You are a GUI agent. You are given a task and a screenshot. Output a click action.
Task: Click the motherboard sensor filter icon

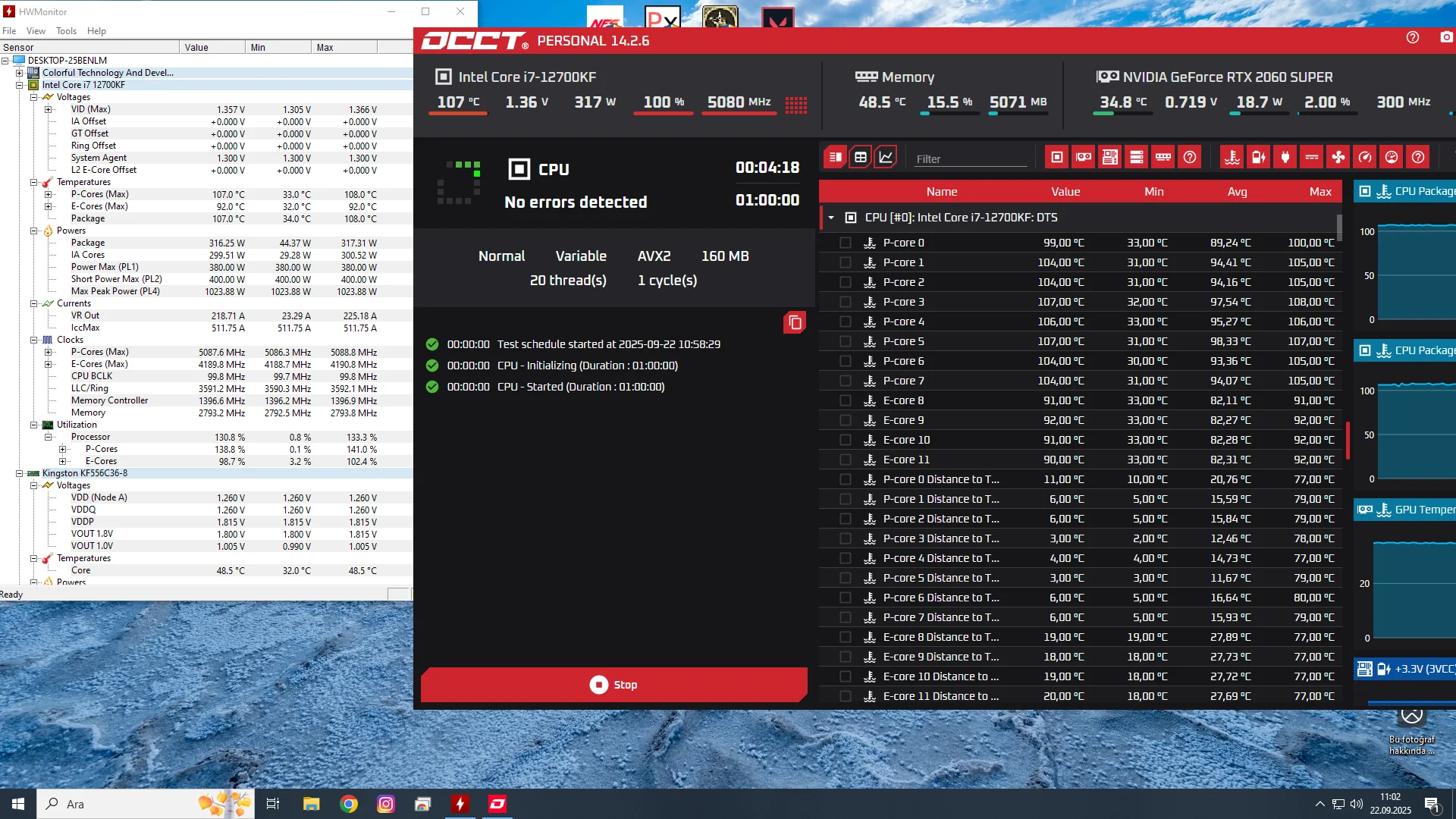tap(1110, 157)
